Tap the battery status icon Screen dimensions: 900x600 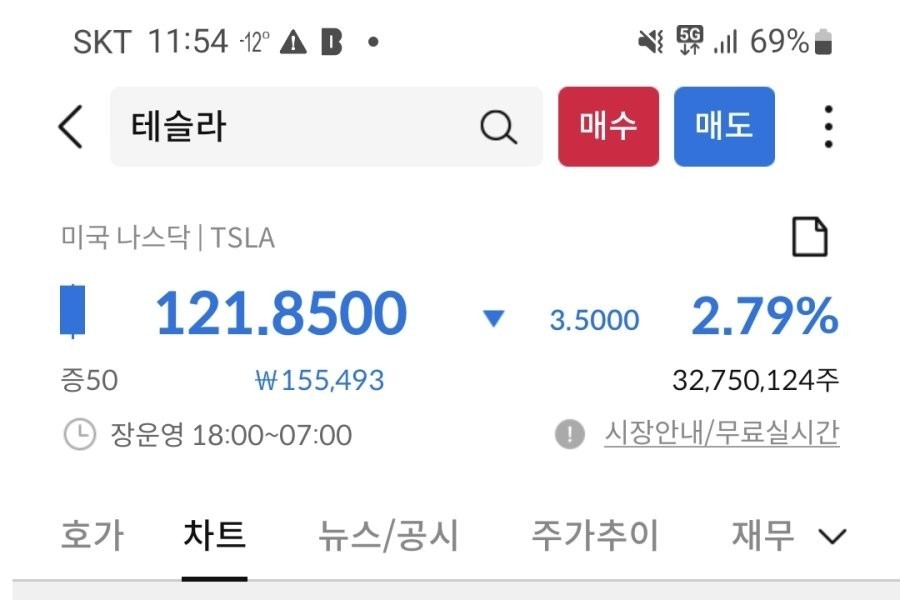pyautogui.click(x=824, y=42)
